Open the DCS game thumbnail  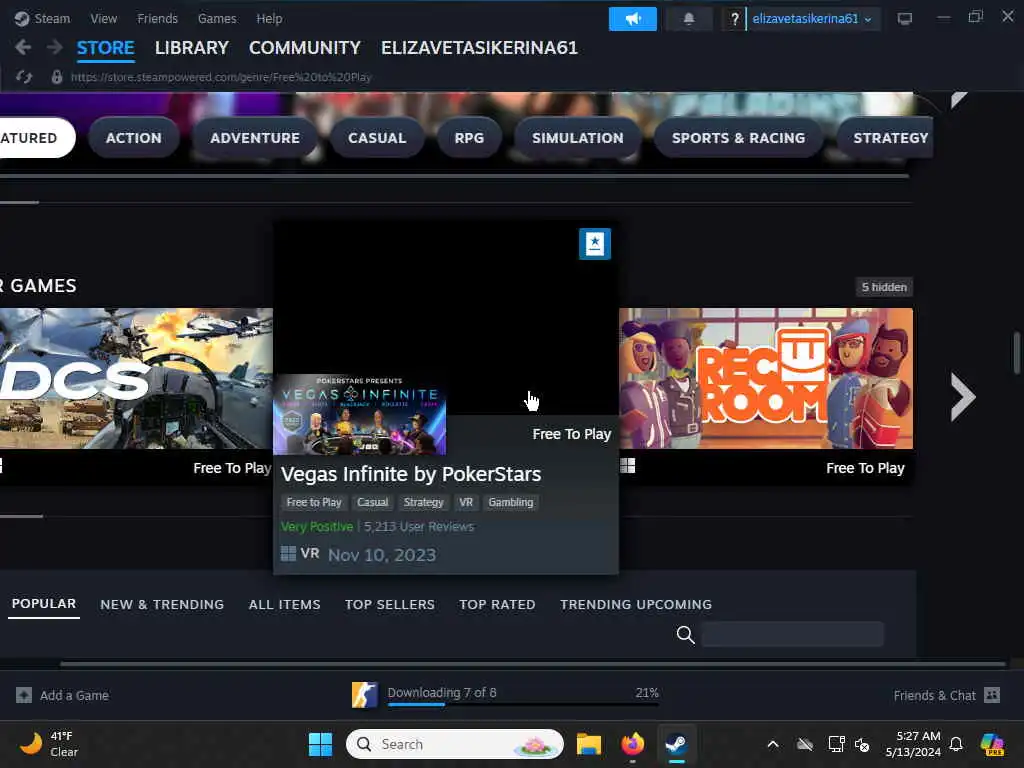pos(136,378)
